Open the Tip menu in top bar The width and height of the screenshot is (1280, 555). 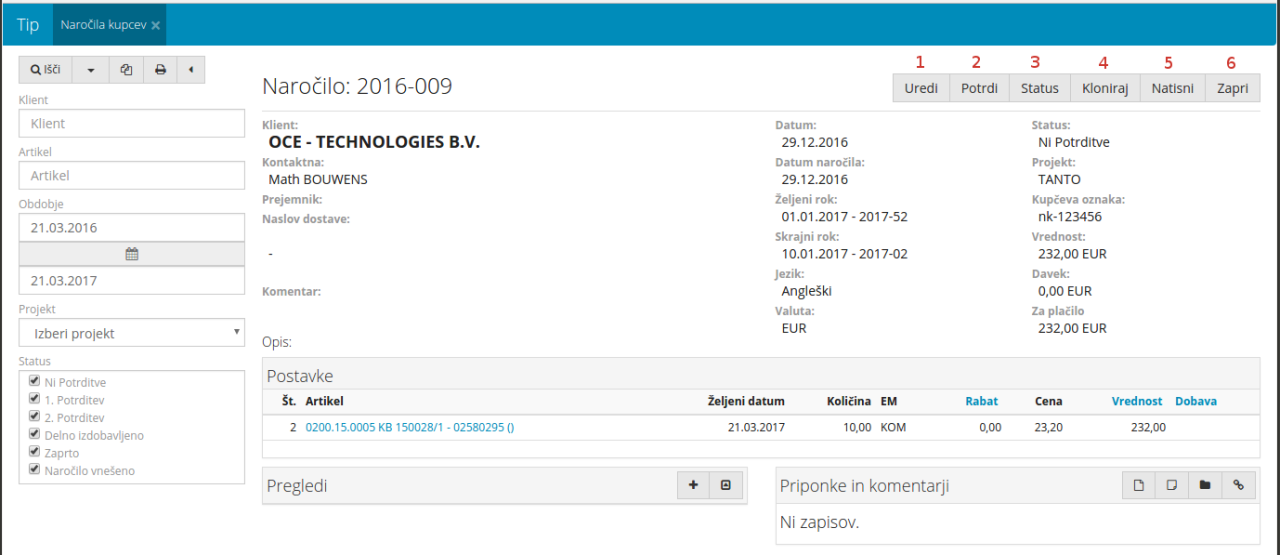click(x=28, y=25)
